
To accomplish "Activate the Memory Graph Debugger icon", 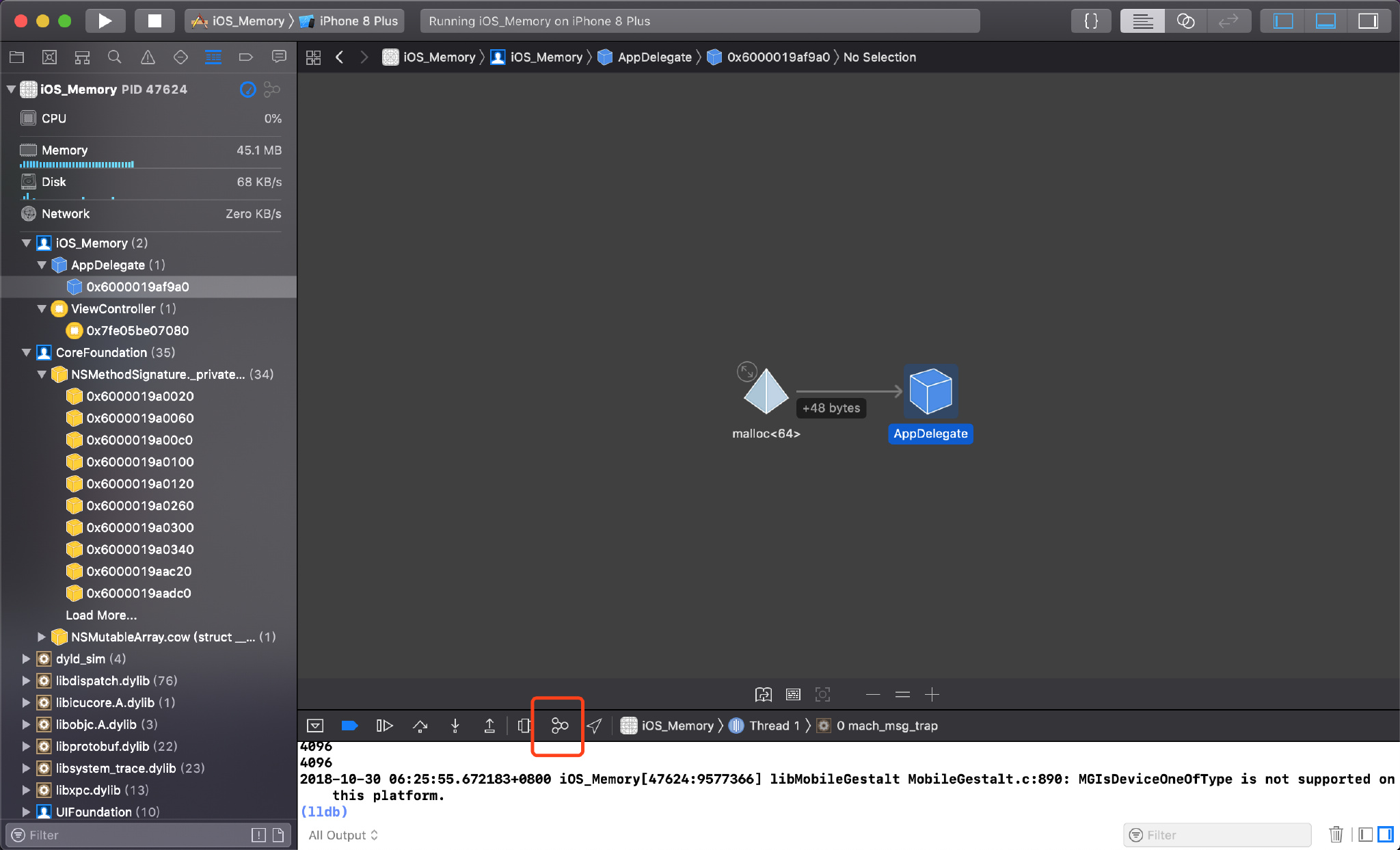I will (557, 726).
